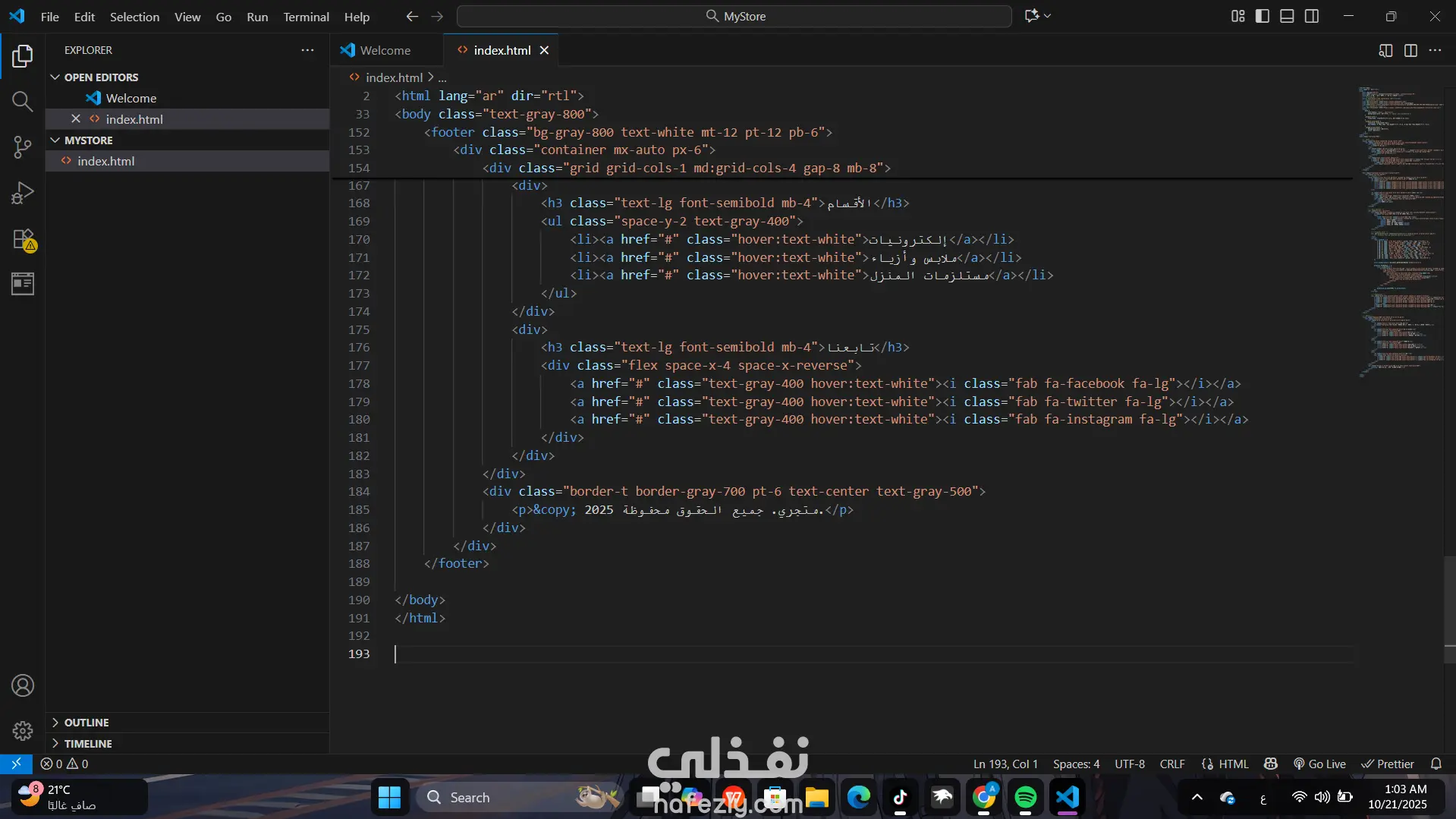The height and width of the screenshot is (819, 1456).
Task: Collapse the OPEN EDITORS section
Action: pyautogui.click(x=101, y=77)
